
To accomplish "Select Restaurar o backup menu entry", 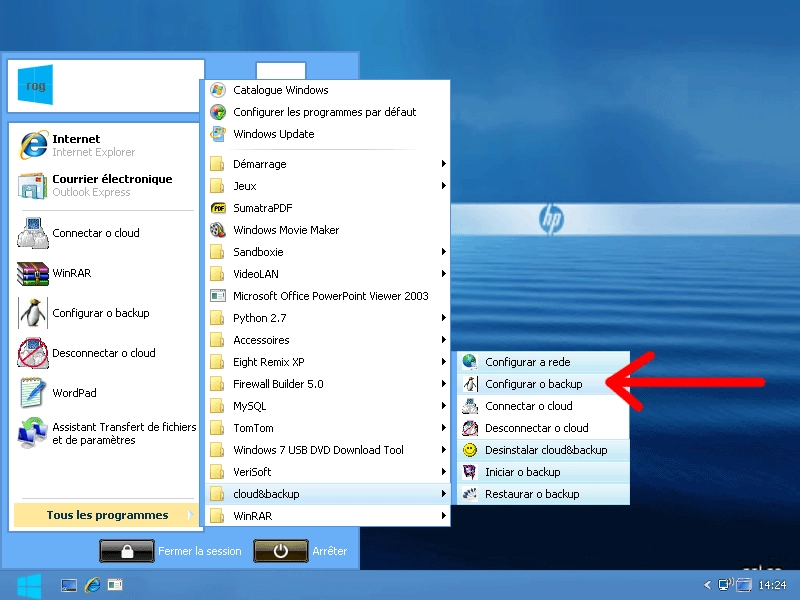I will tap(543, 494).
